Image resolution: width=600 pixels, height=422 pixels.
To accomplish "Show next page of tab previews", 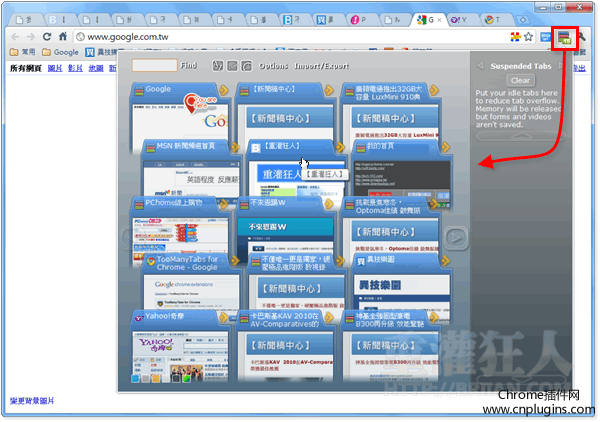I will pyautogui.click(x=456, y=238).
